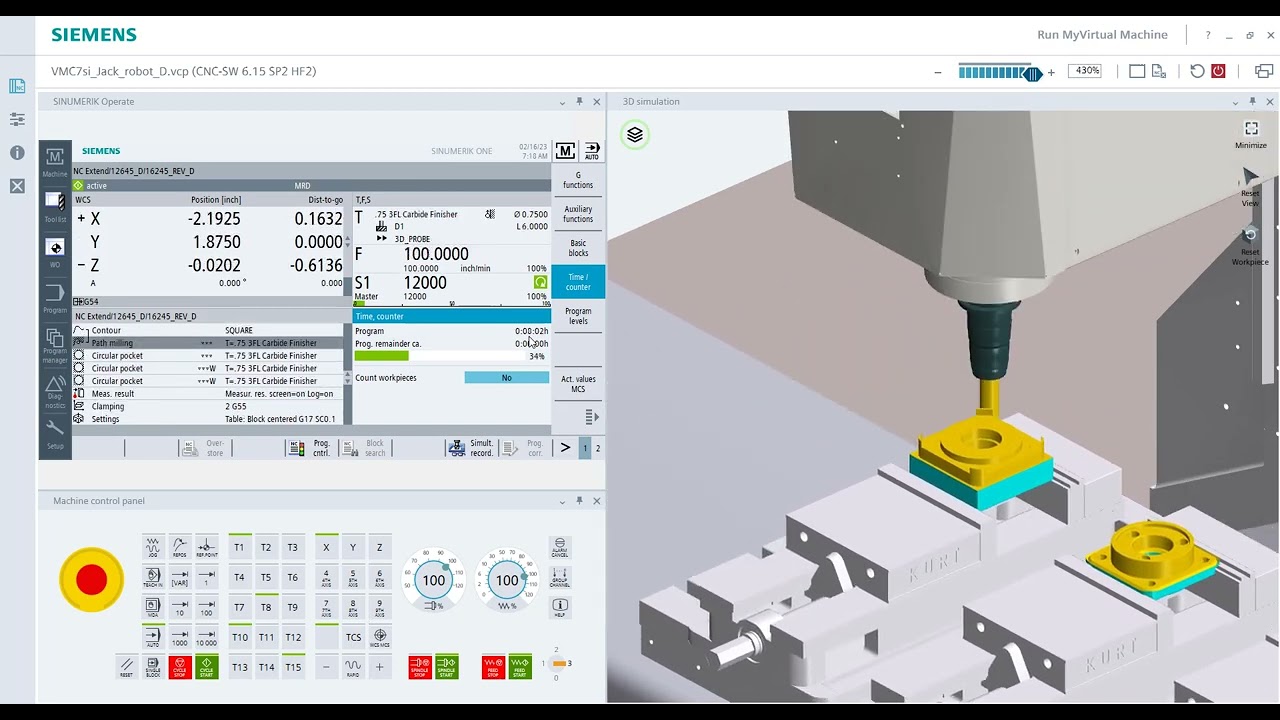Advance horizontal softkey bar with > arrow
Viewport: 1280px width, 720px height.
565,448
